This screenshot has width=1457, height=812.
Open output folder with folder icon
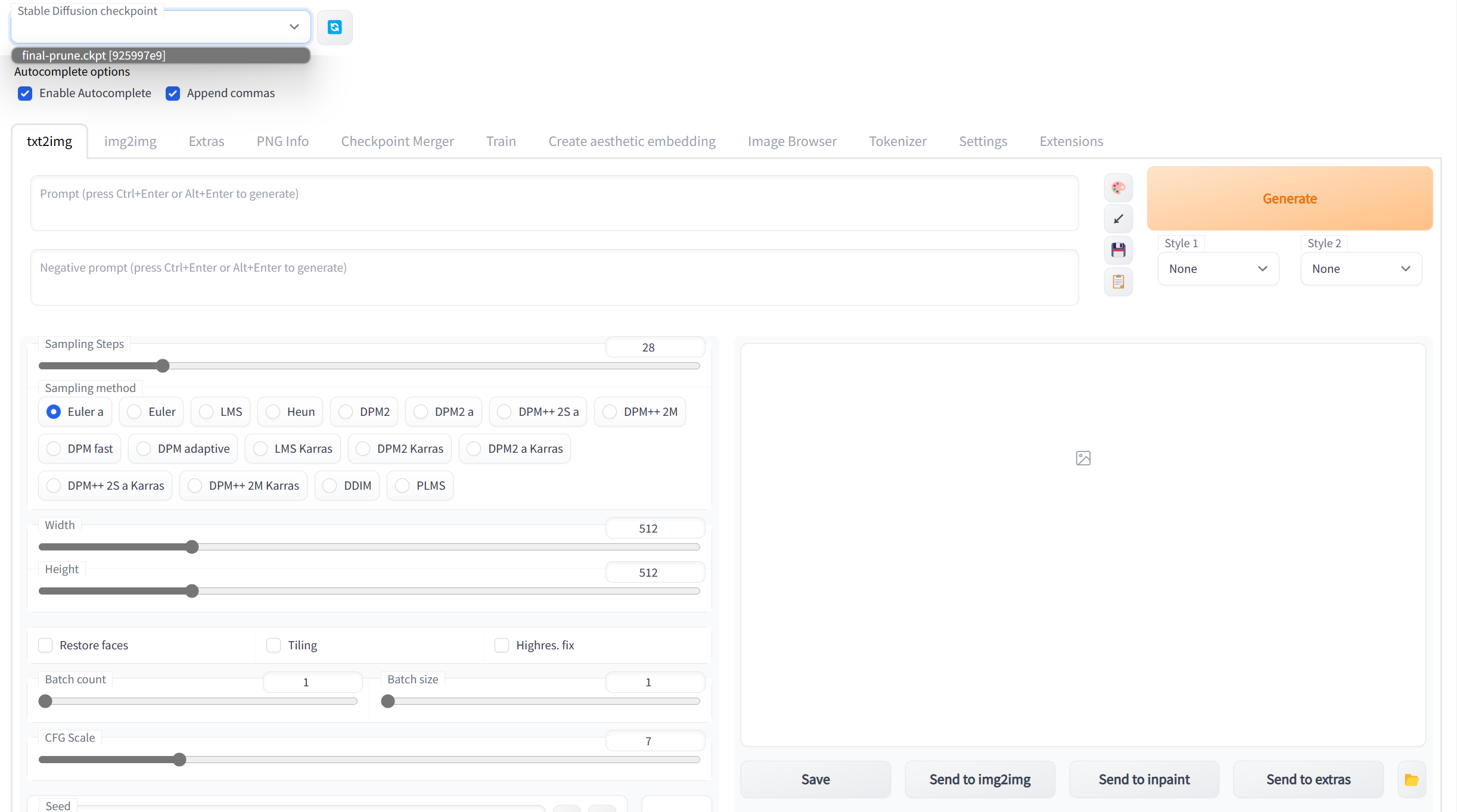[1411, 779]
